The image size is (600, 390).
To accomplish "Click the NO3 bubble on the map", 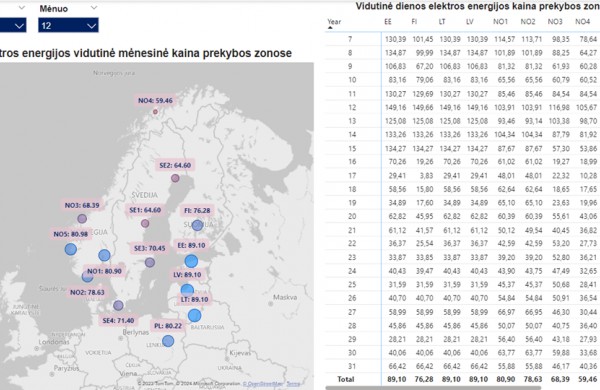I will tap(82, 219).
